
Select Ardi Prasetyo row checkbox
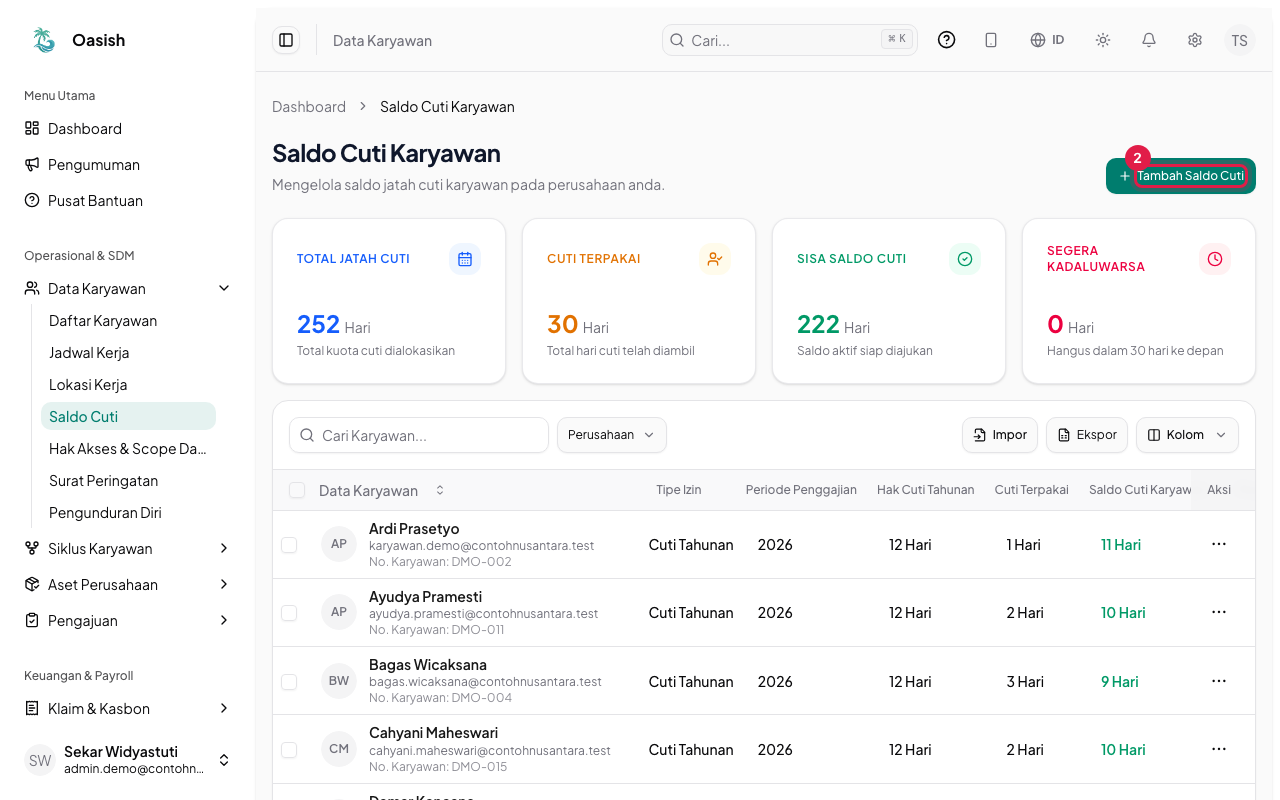coord(289,545)
